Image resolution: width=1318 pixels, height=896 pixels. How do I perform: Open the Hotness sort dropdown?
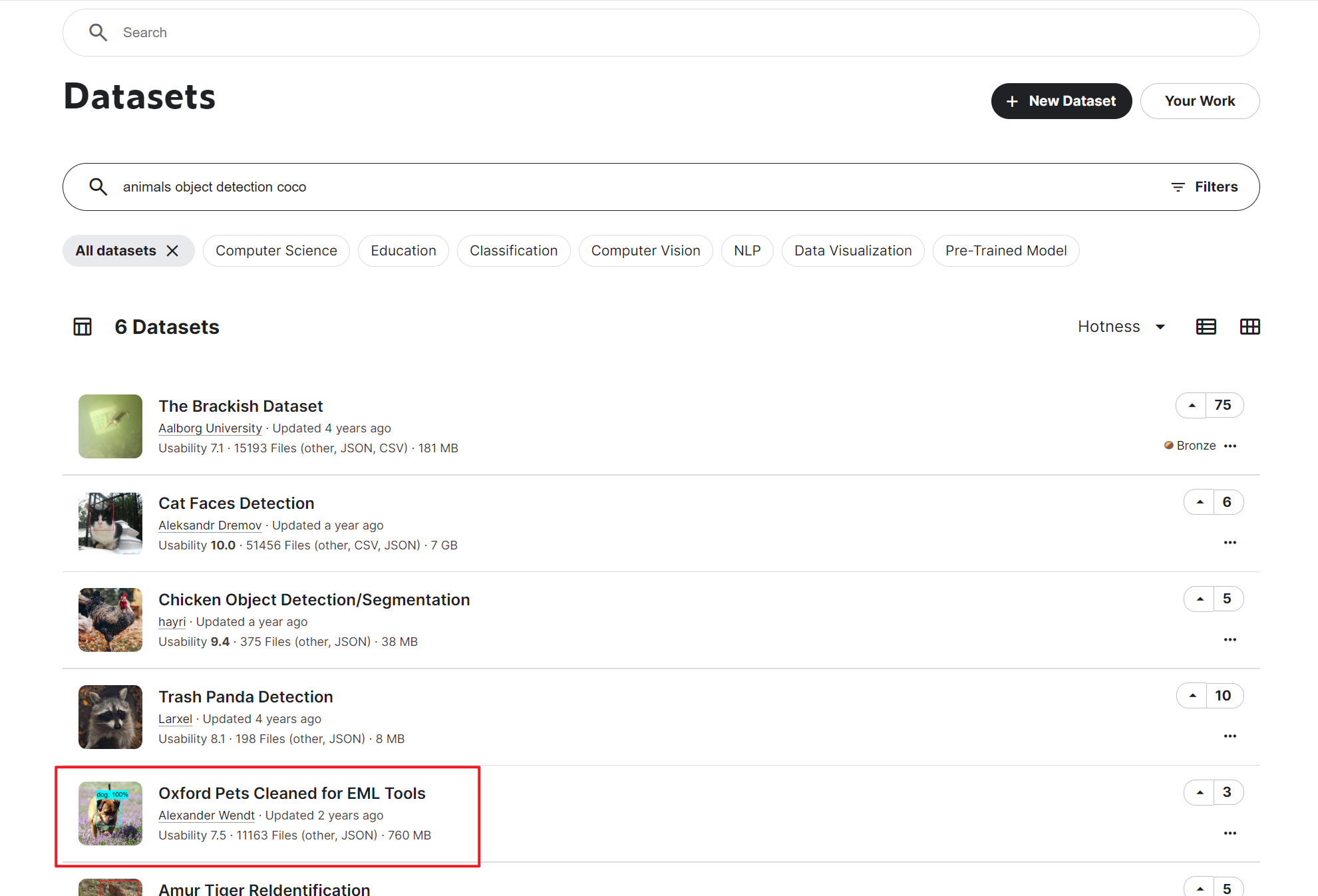pyautogui.click(x=1121, y=327)
